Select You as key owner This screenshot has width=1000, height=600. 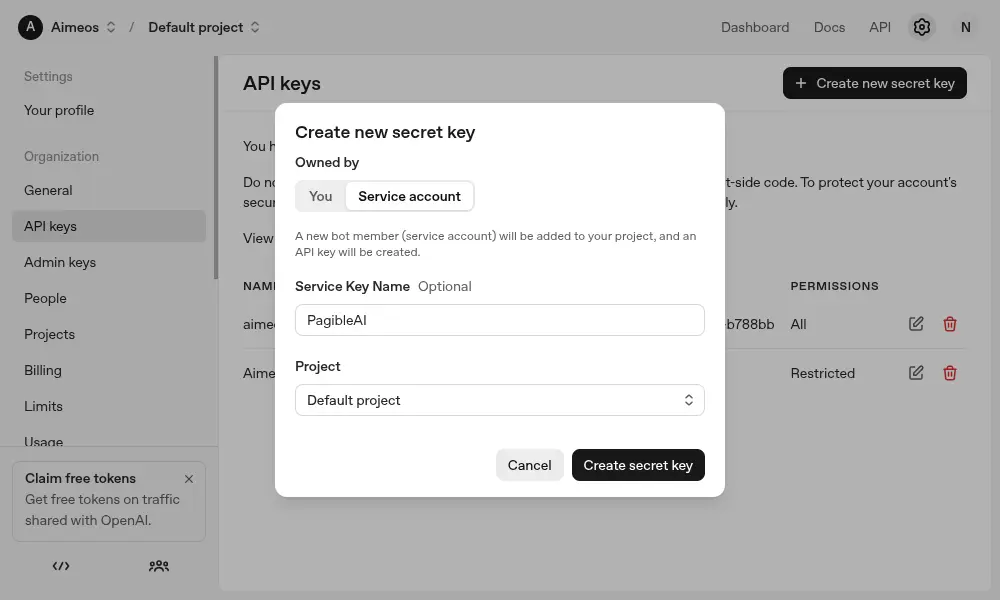pyautogui.click(x=320, y=196)
